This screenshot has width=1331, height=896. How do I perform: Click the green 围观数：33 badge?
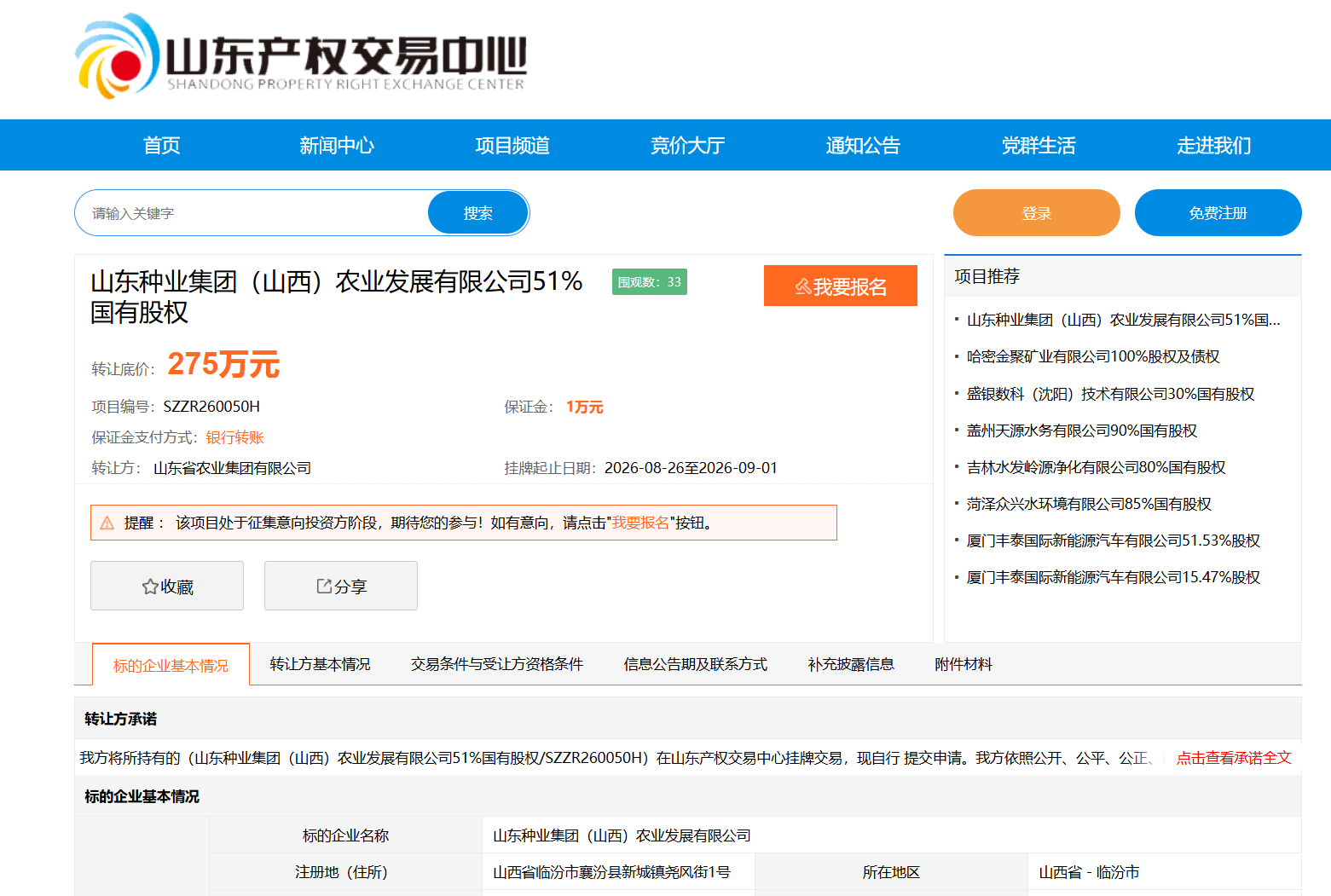tap(650, 282)
